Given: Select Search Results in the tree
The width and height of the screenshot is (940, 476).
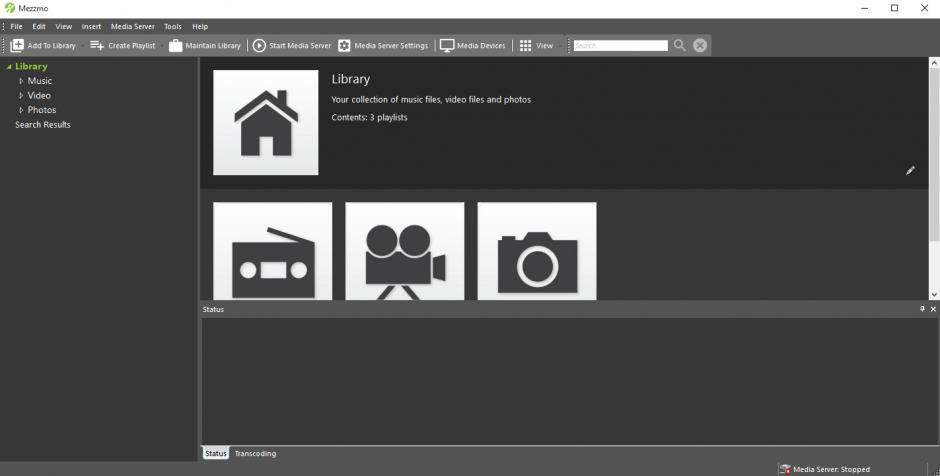Looking at the screenshot, I should 43,125.
